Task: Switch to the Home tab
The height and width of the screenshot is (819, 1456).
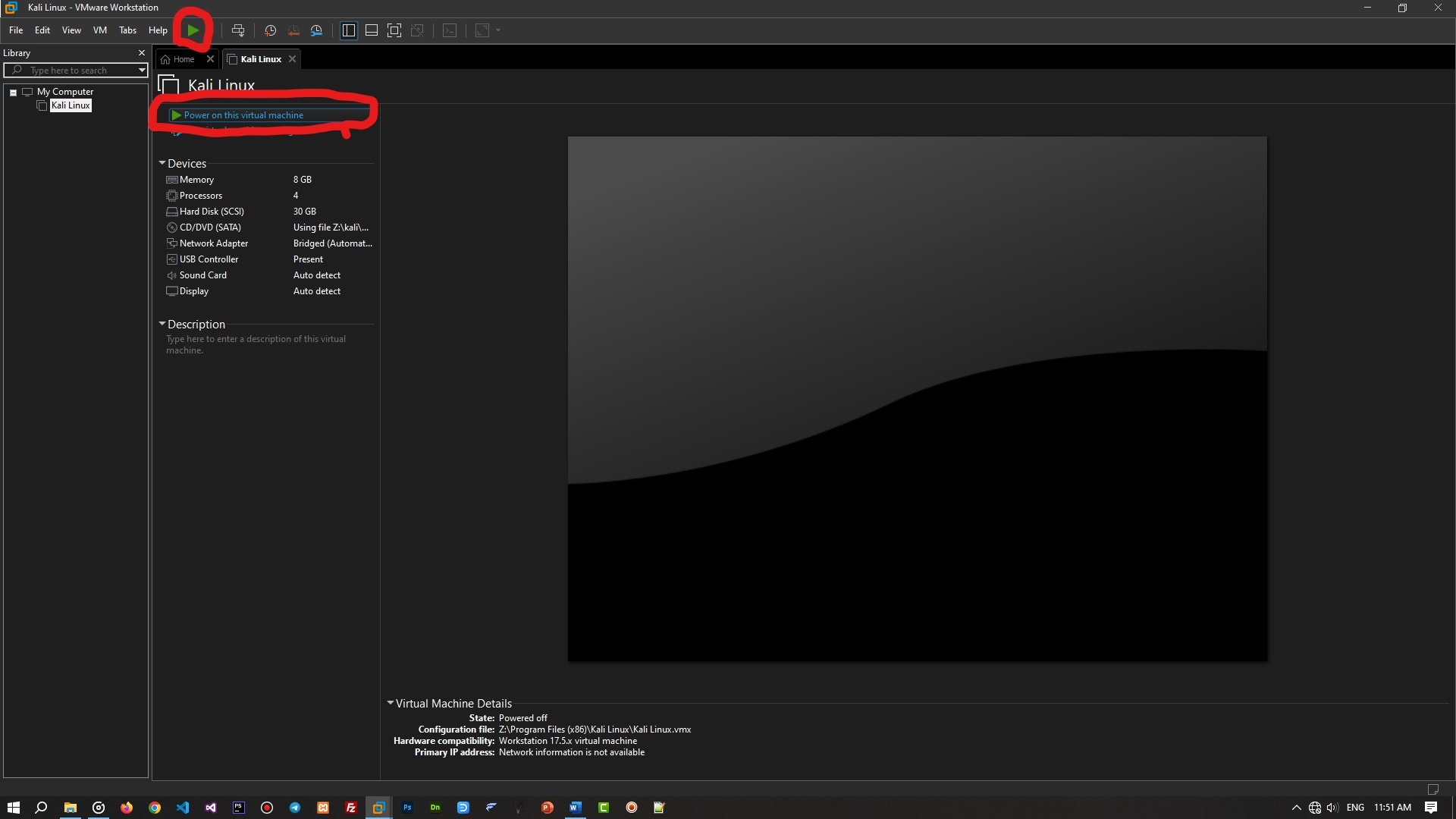Action: pyautogui.click(x=183, y=59)
